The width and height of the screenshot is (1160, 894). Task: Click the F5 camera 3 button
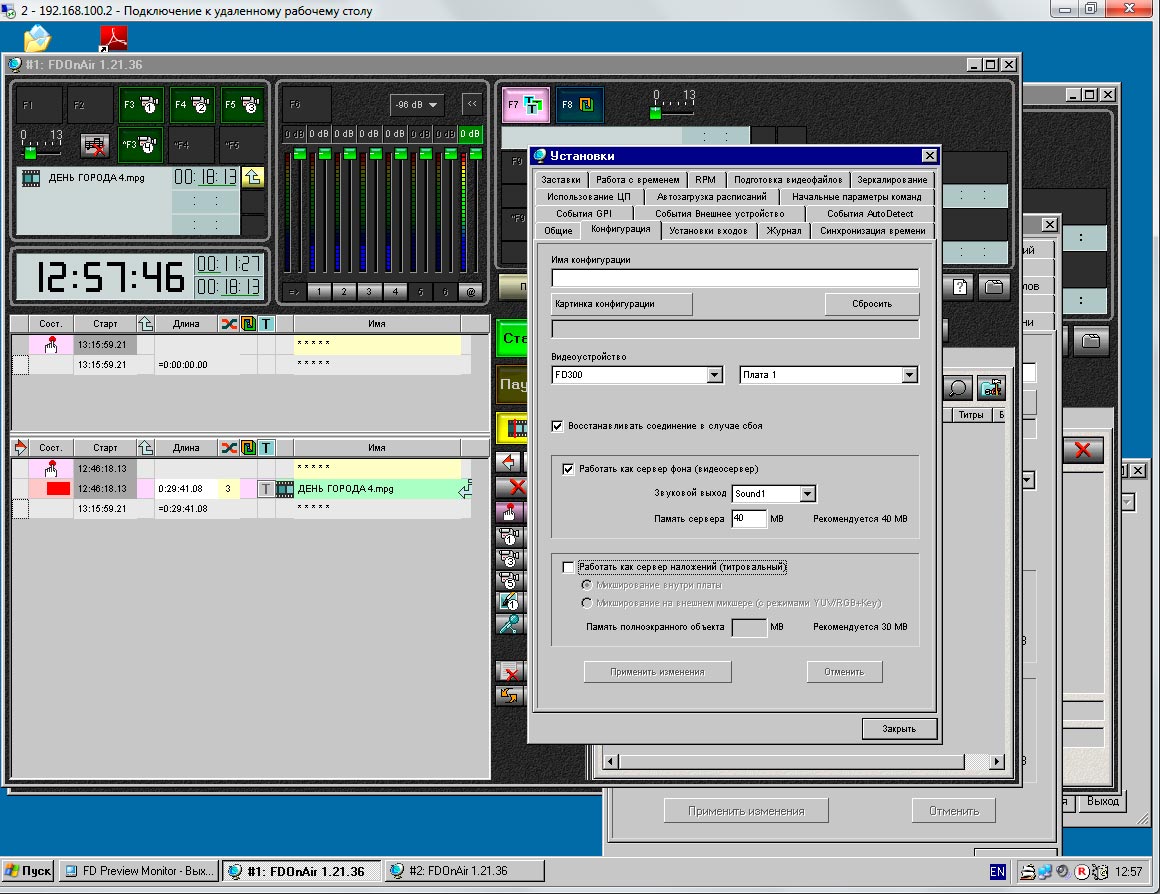click(242, 105)
